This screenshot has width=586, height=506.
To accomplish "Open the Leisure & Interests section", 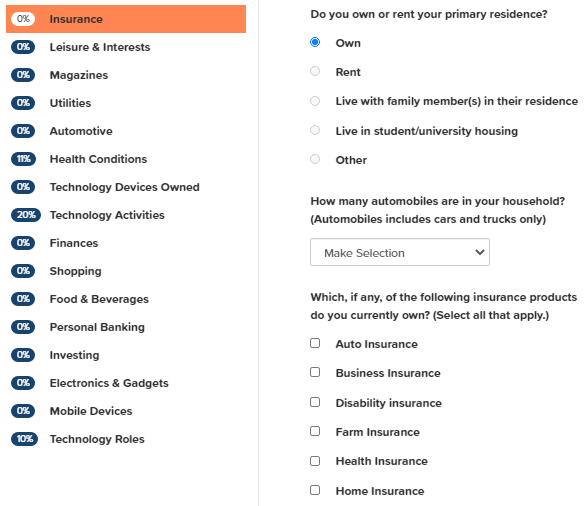I will 126,47.
